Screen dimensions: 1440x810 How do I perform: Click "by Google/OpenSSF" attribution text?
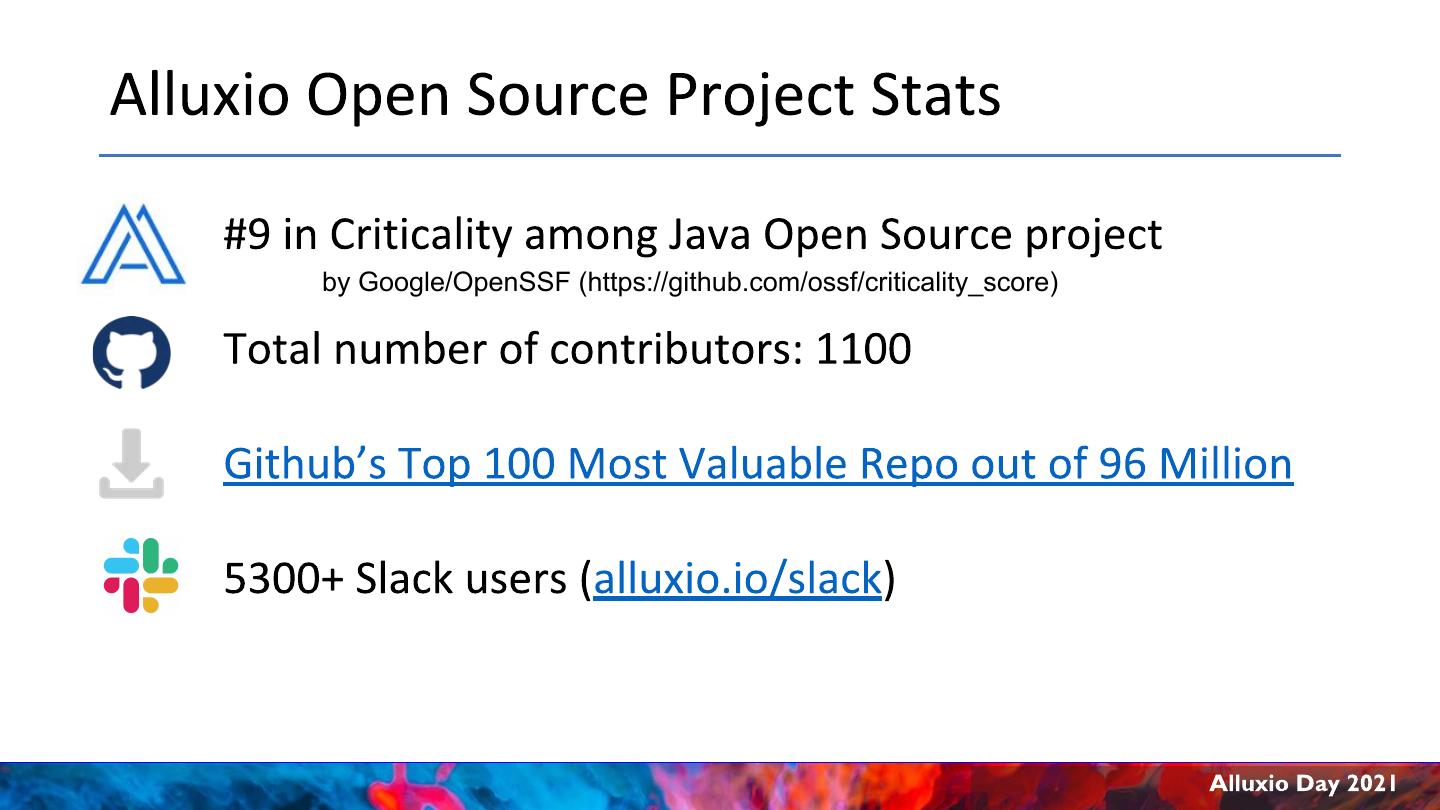click(x=447, y=283)
